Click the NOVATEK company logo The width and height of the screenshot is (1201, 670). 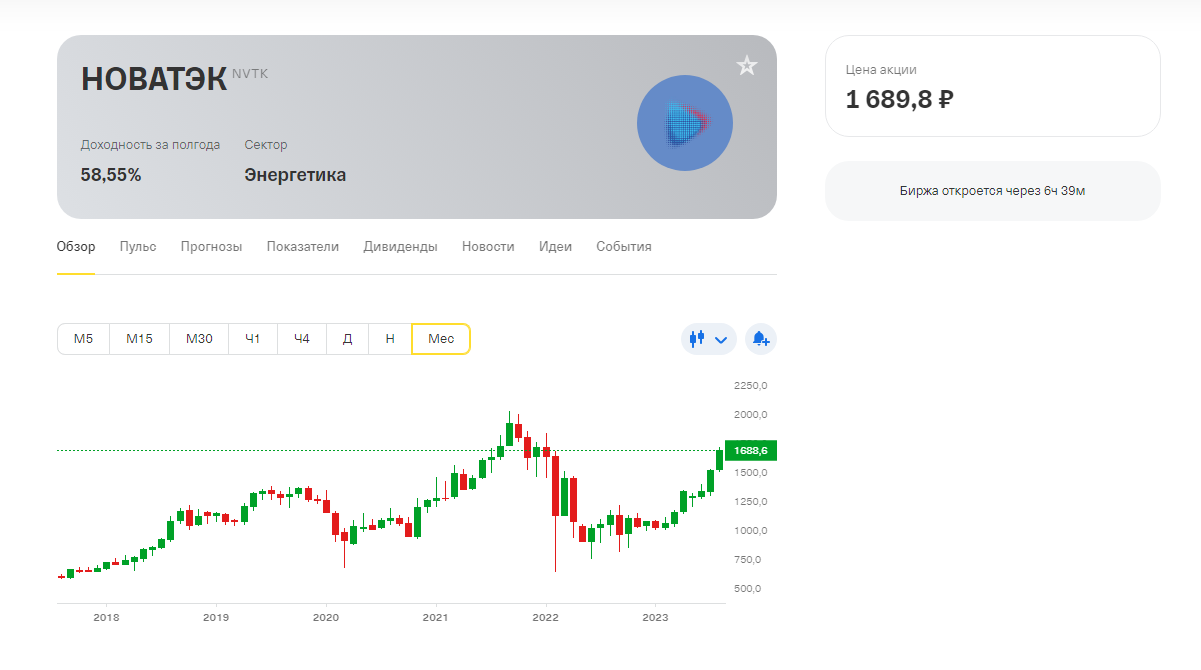coord(685,123)
